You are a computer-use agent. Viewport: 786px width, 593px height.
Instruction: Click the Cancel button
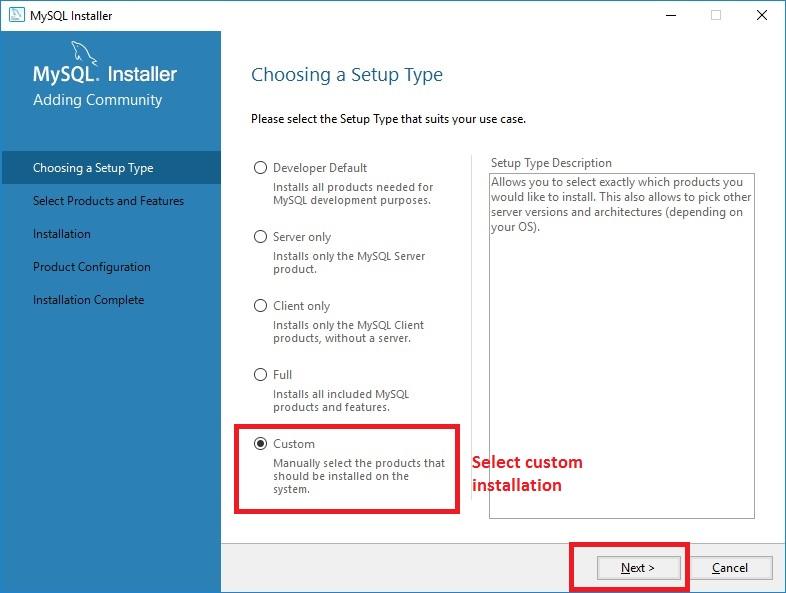point(730,568)
